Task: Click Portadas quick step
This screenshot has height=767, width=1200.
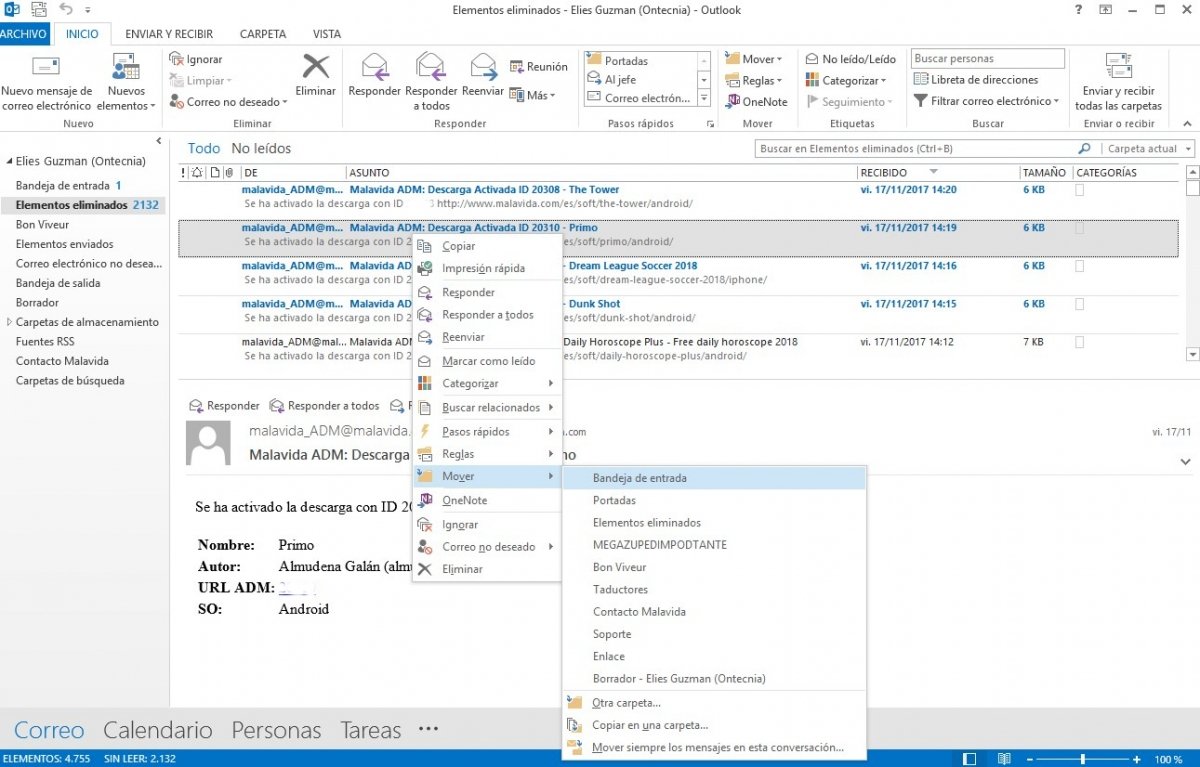Action: click(640, 61)
